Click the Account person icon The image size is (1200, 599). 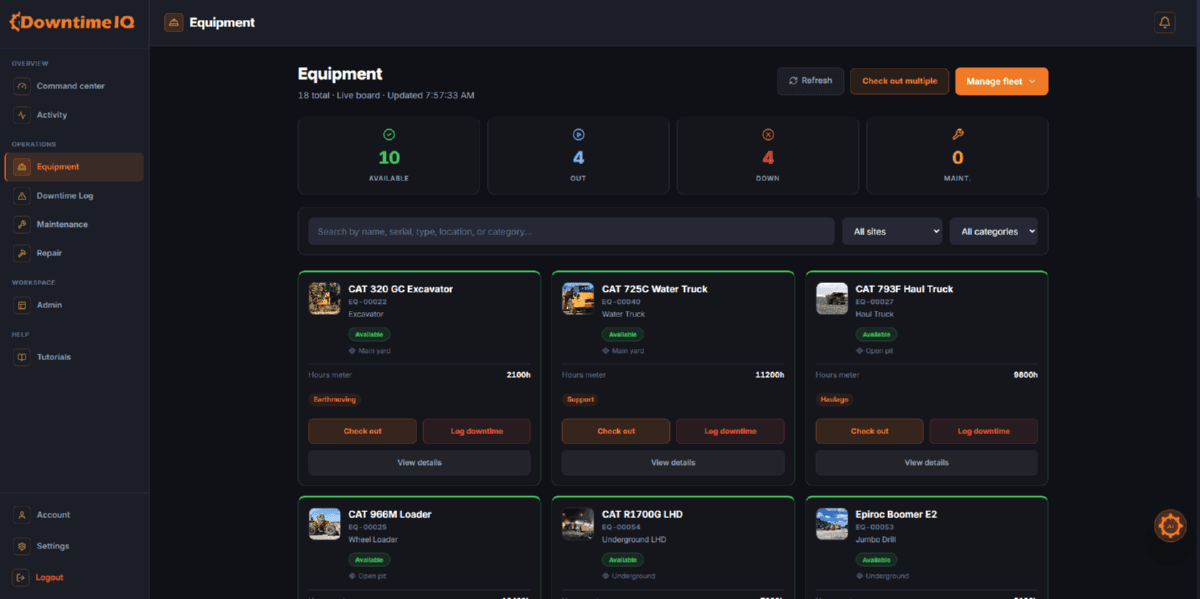22,515
